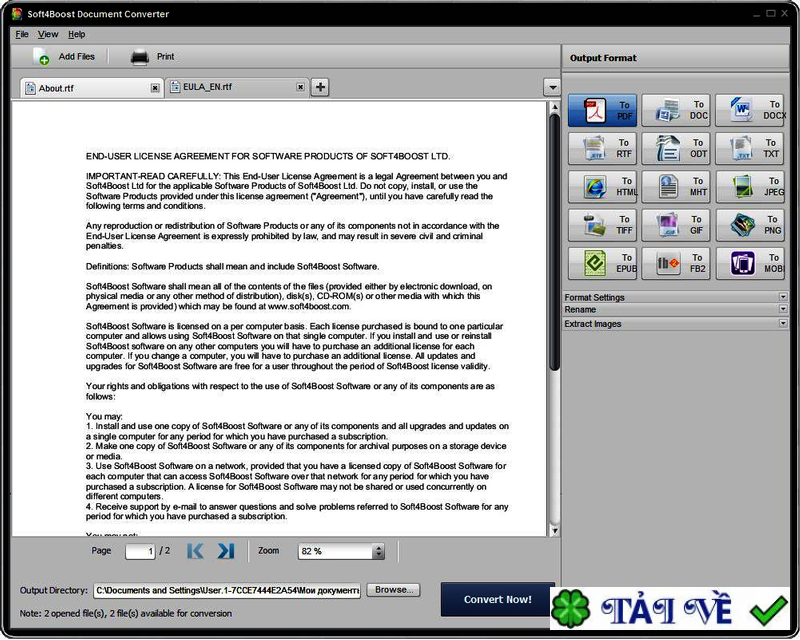Select the To DOC output format
Image resolution: width=800 pixels, height=640 pixels.
click(676, 110)
